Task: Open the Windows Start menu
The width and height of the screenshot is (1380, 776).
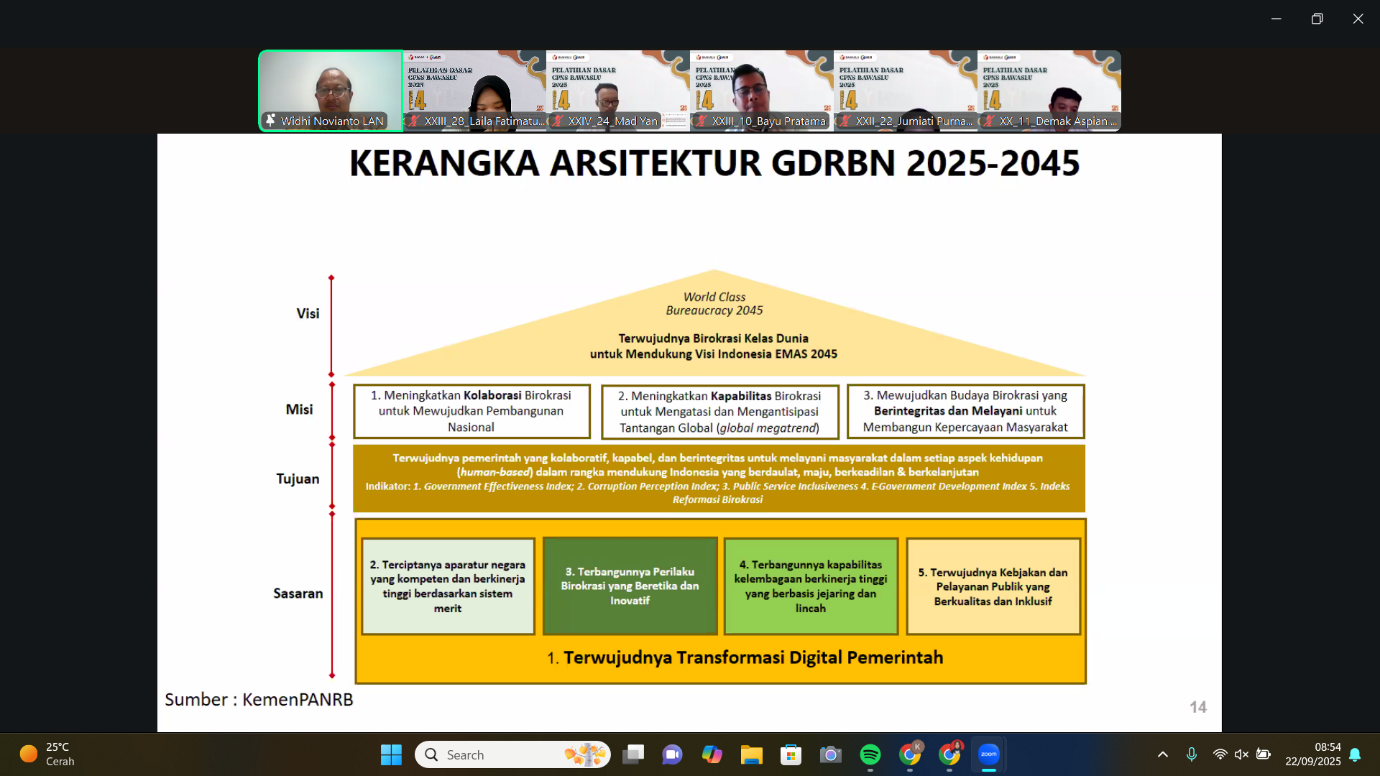Action: 391,755
